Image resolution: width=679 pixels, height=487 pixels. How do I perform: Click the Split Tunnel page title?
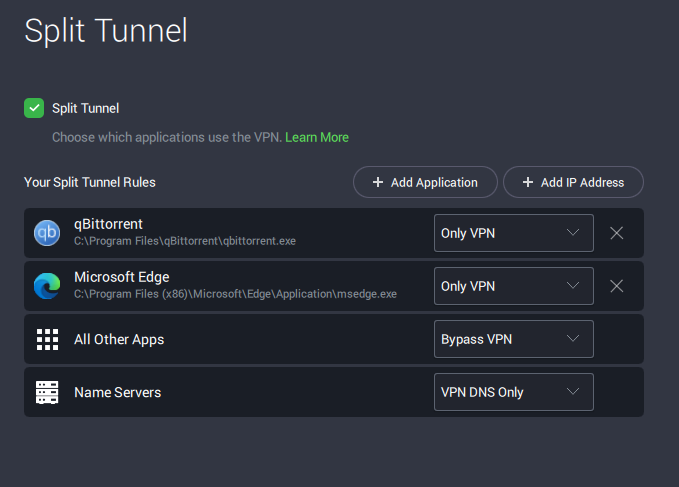(x=106, y=31)
